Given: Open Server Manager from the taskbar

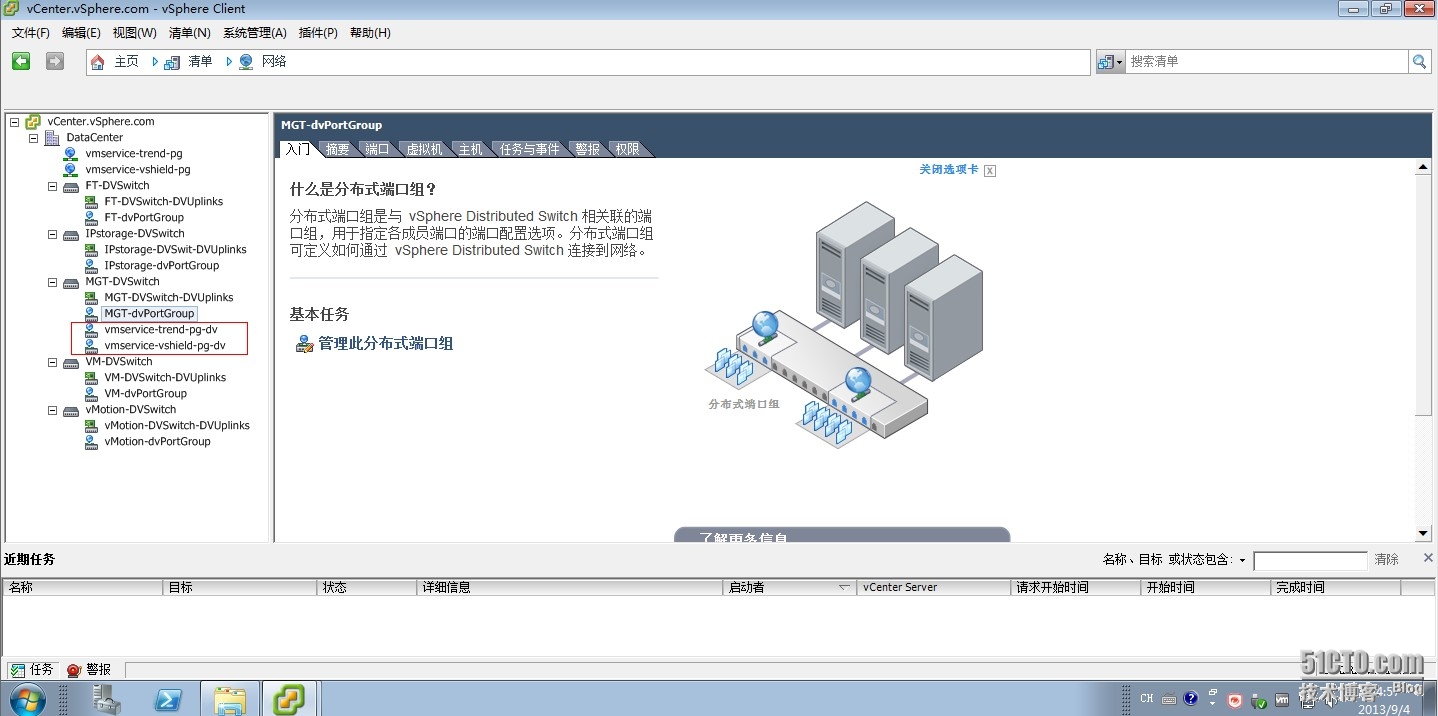Looking at the screenshot, I should [106, 699].
